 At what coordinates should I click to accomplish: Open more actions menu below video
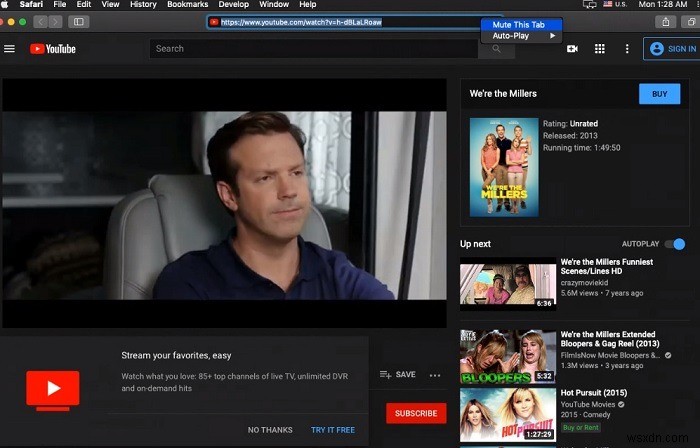pyautogui.click(x=435, y=375)
